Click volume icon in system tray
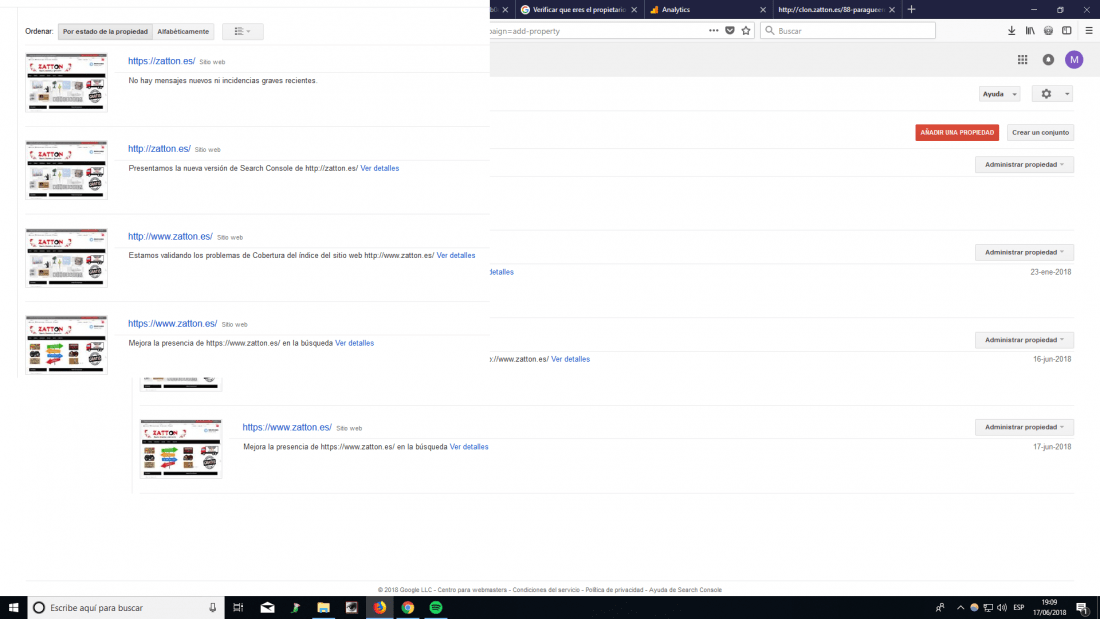1100x619 pixels. click(x=1002, y=608)
